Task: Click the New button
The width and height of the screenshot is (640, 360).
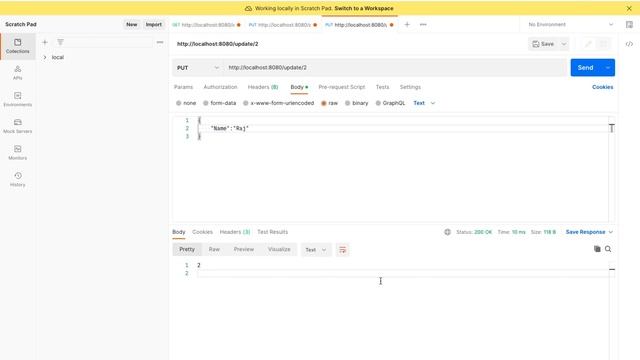Action: point(132,24)
